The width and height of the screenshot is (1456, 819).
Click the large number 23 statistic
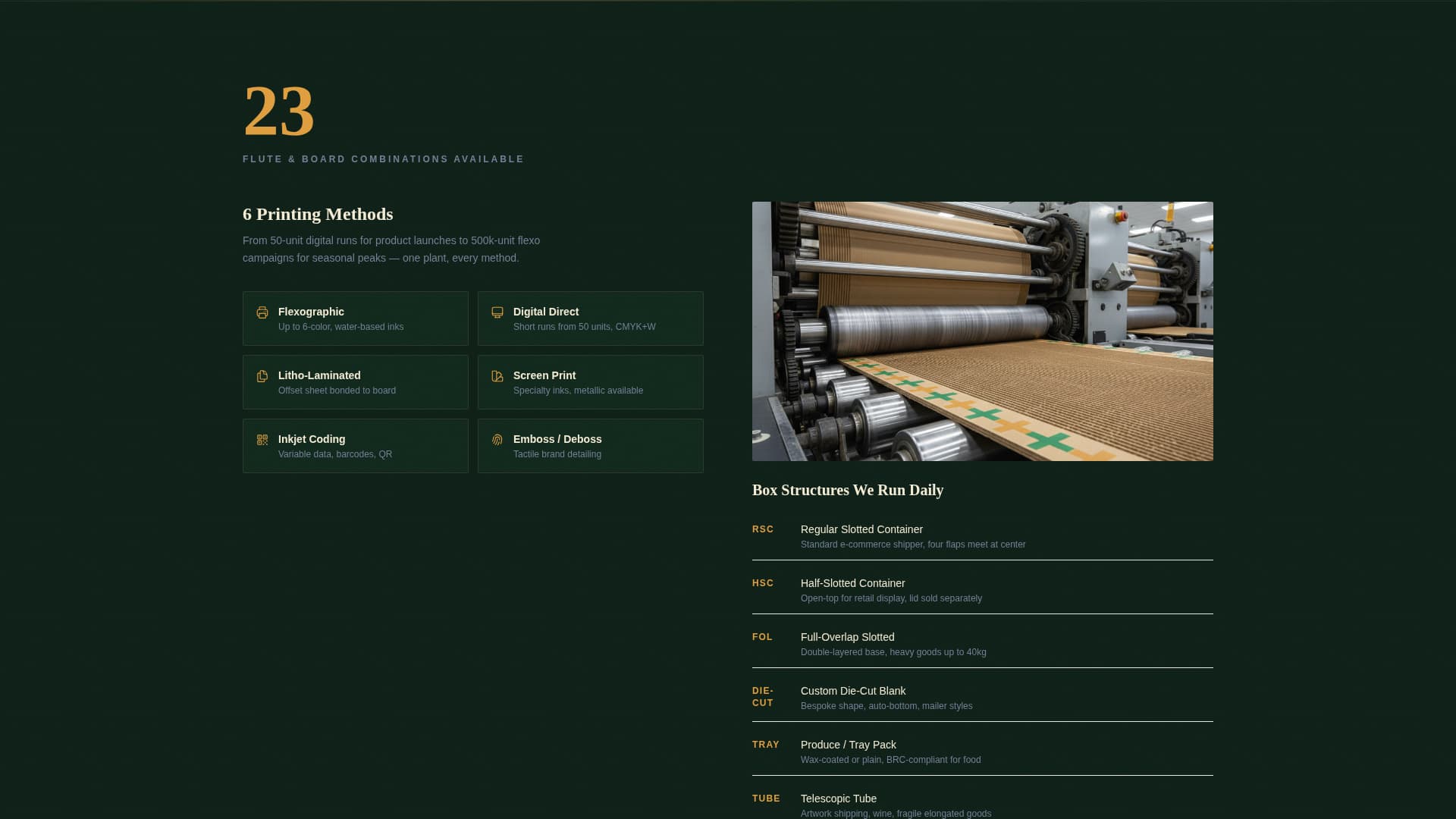click(x=279, y=112)
